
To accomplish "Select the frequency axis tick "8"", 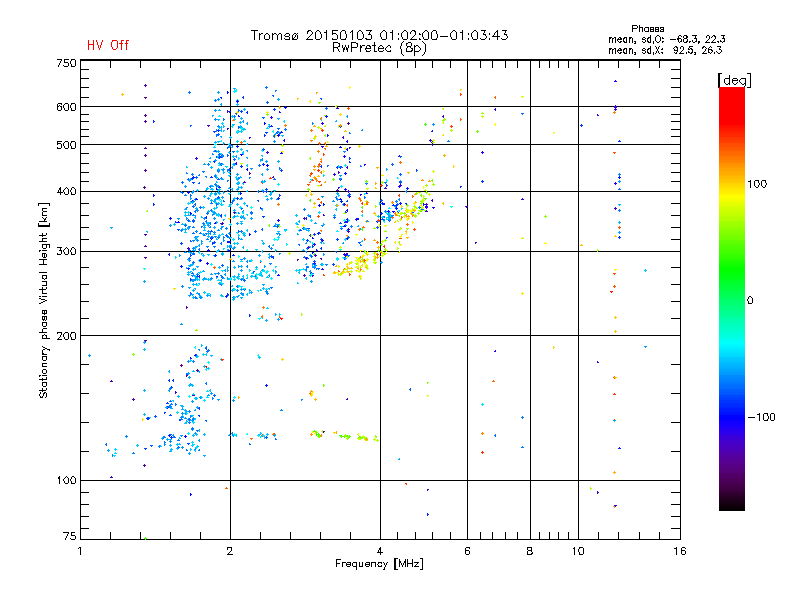I will [x=530, y=551].
